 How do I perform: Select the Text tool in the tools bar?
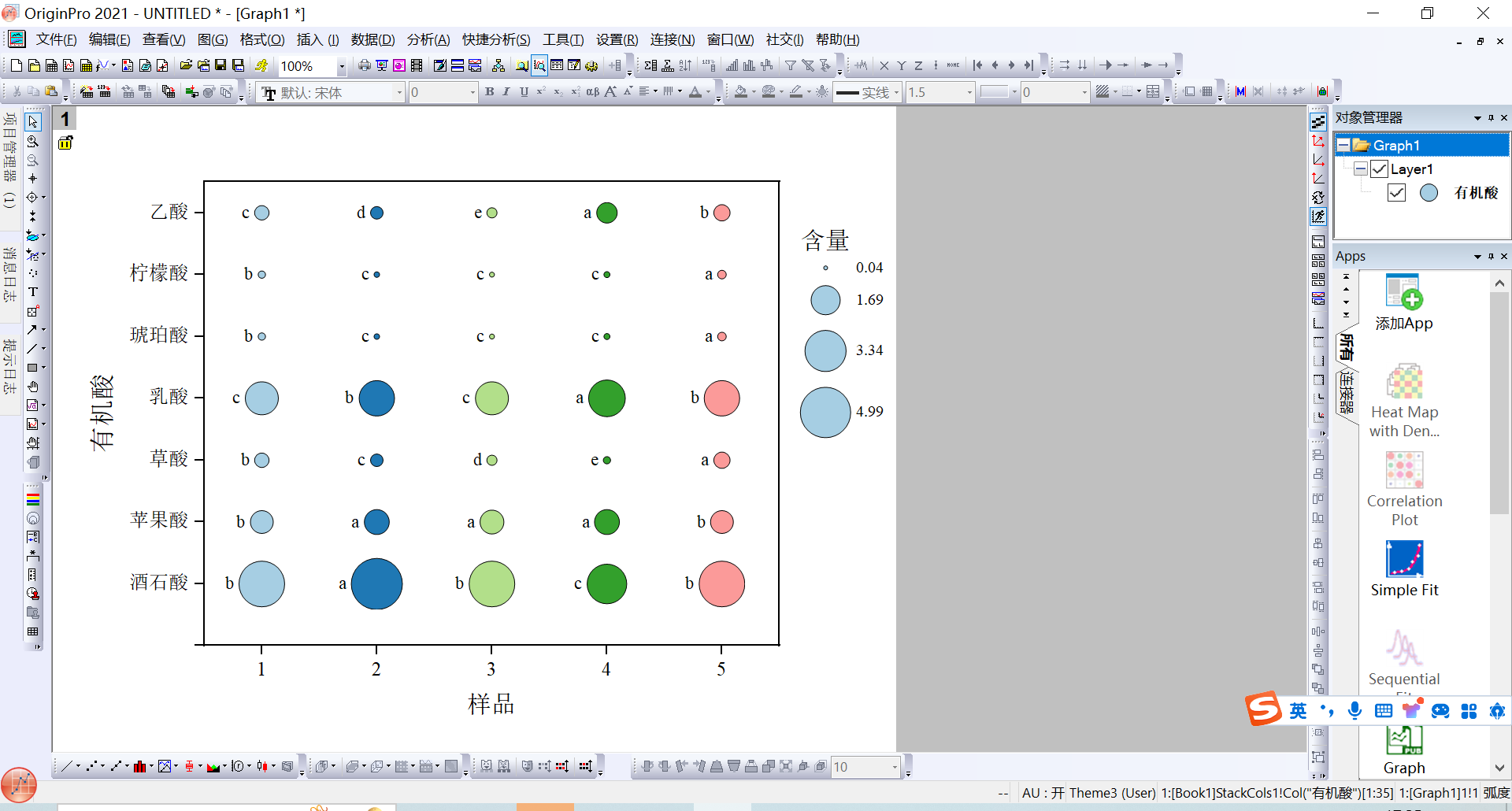pos(33,292)
